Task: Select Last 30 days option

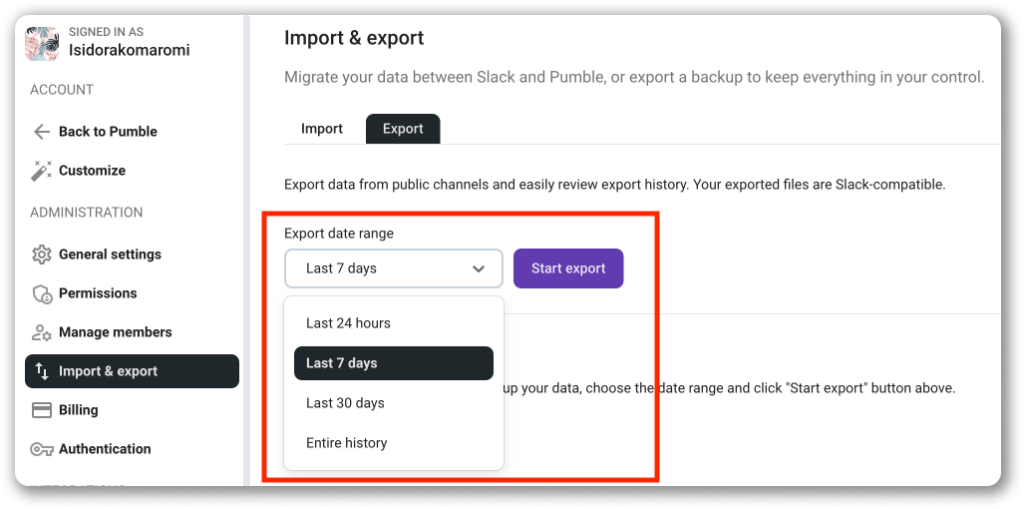Action: click(x=345, y=403)
